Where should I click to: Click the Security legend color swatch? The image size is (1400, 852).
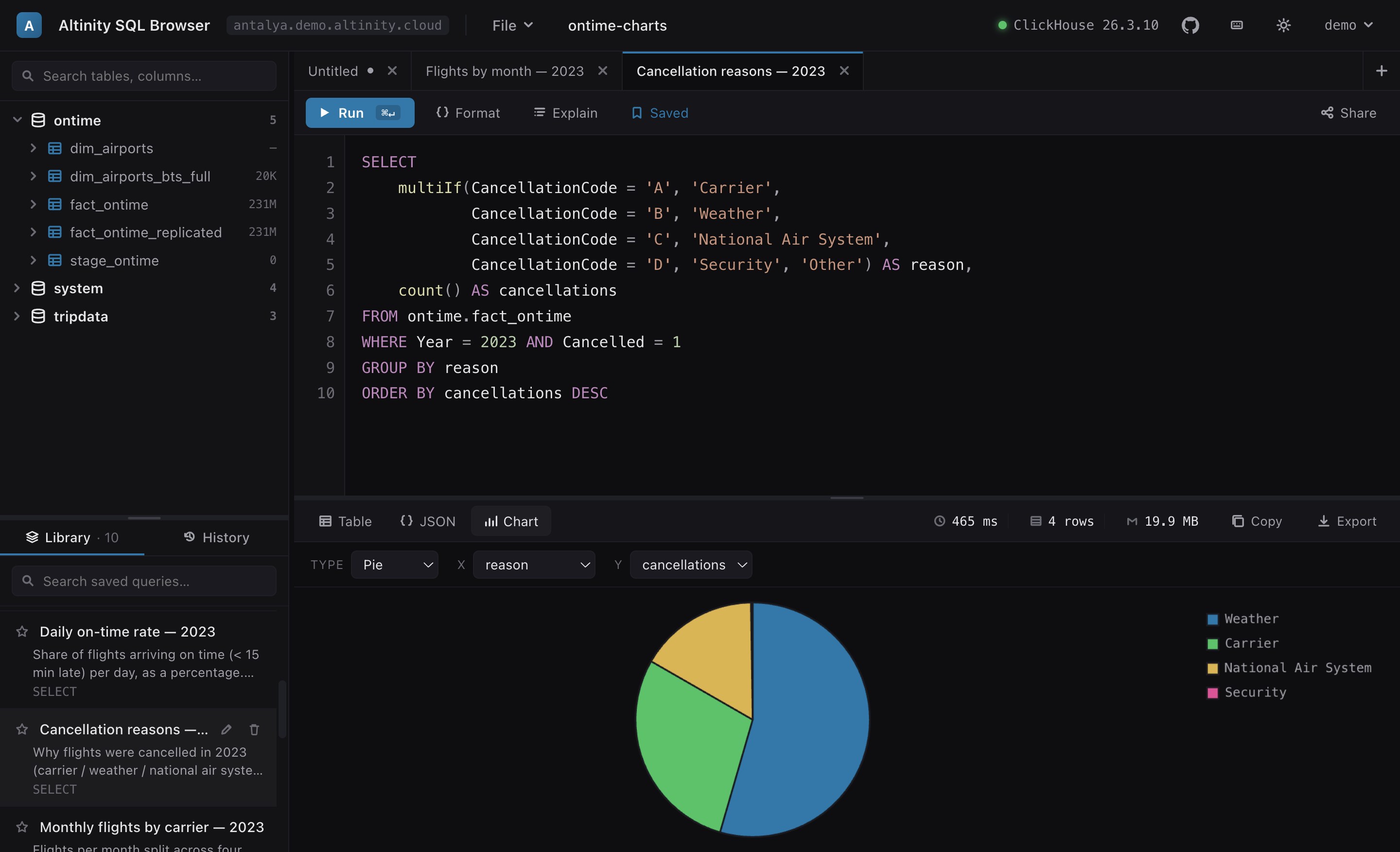(1212, 693)
